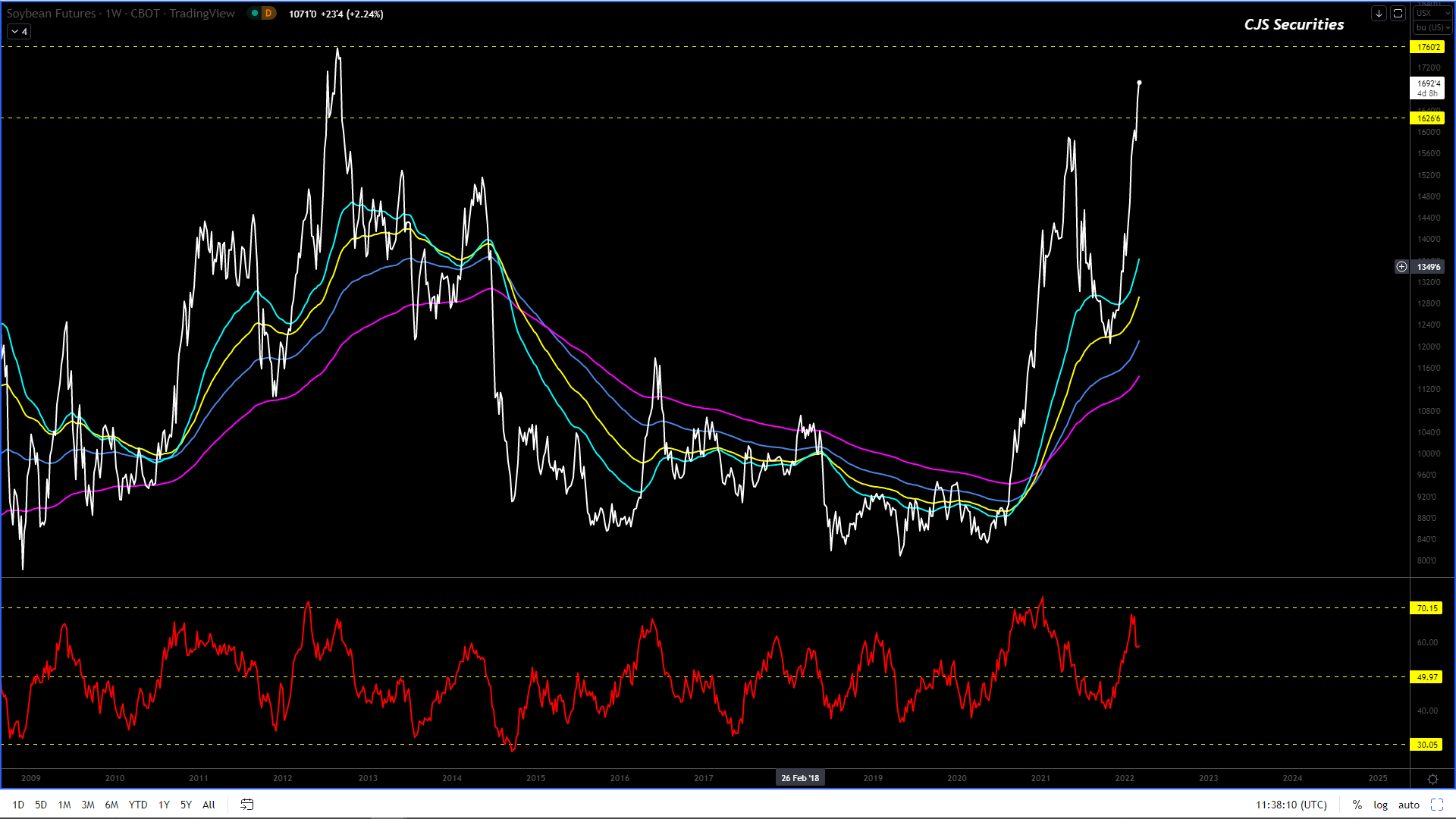Open chart settings gear icon
This screenshot has width=1456, height=819.
coord(1432,779)
